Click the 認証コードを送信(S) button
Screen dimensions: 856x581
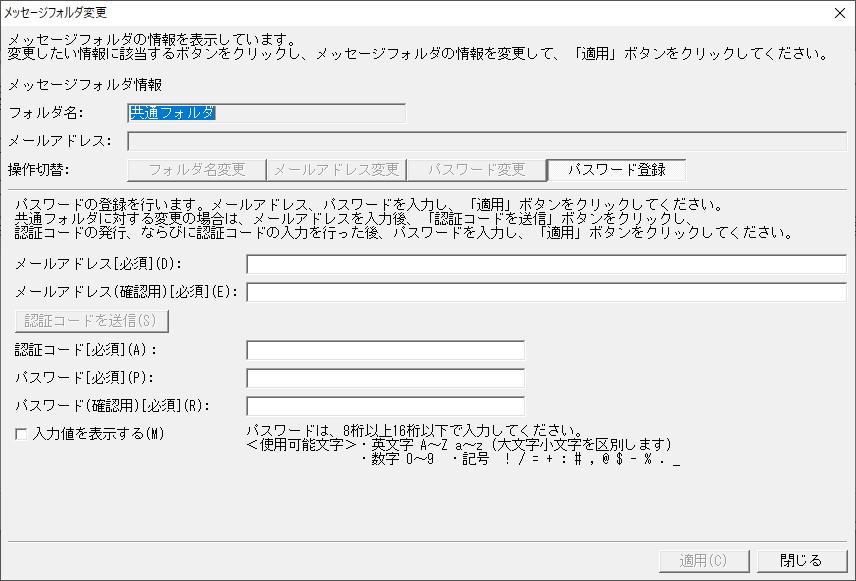pos(92,321)
